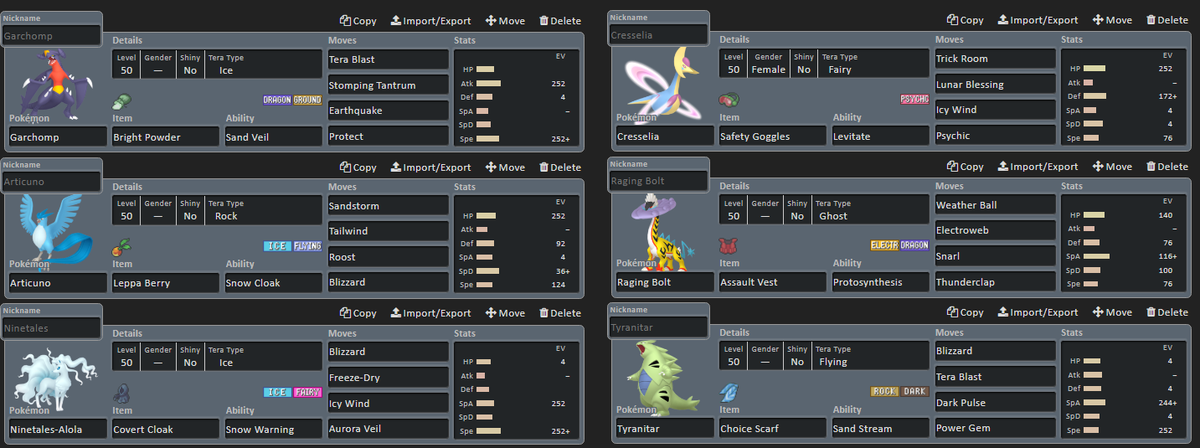Edit Garchomp's Tera Blast move field
The width and height of the screenshot is (1200, 448).
click(388, 59)
